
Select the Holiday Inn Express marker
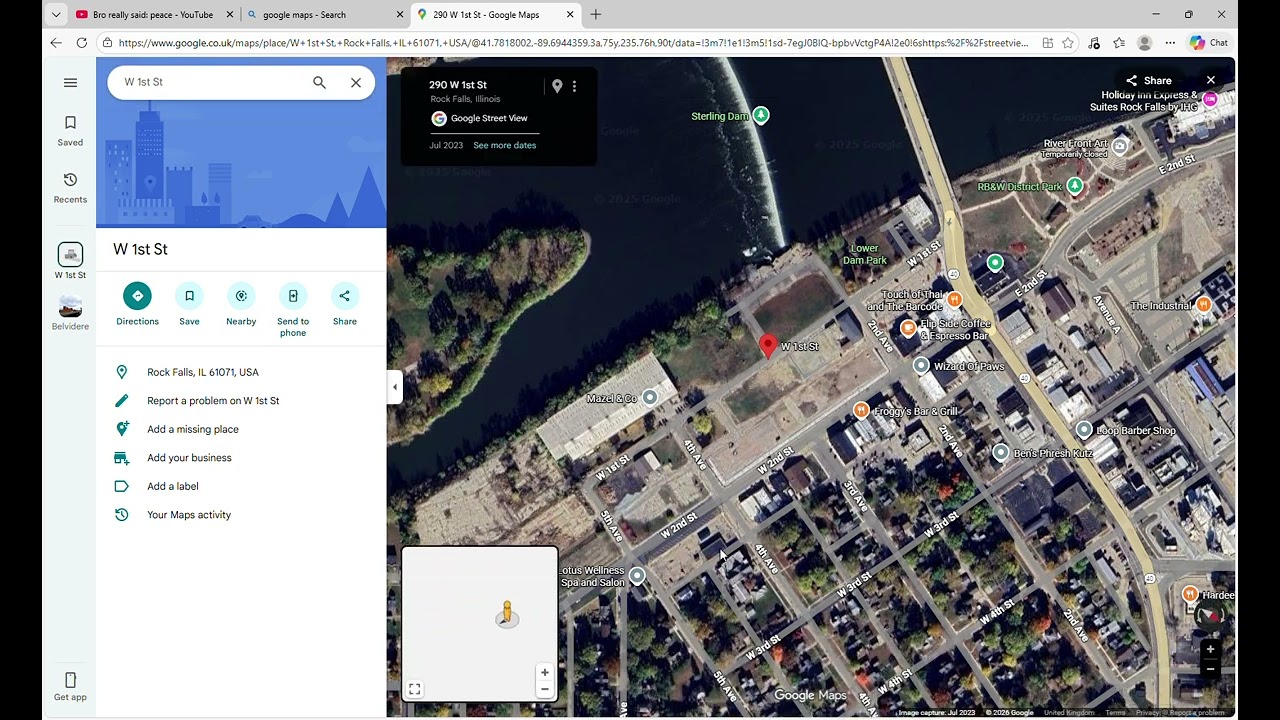(1210, 99)
